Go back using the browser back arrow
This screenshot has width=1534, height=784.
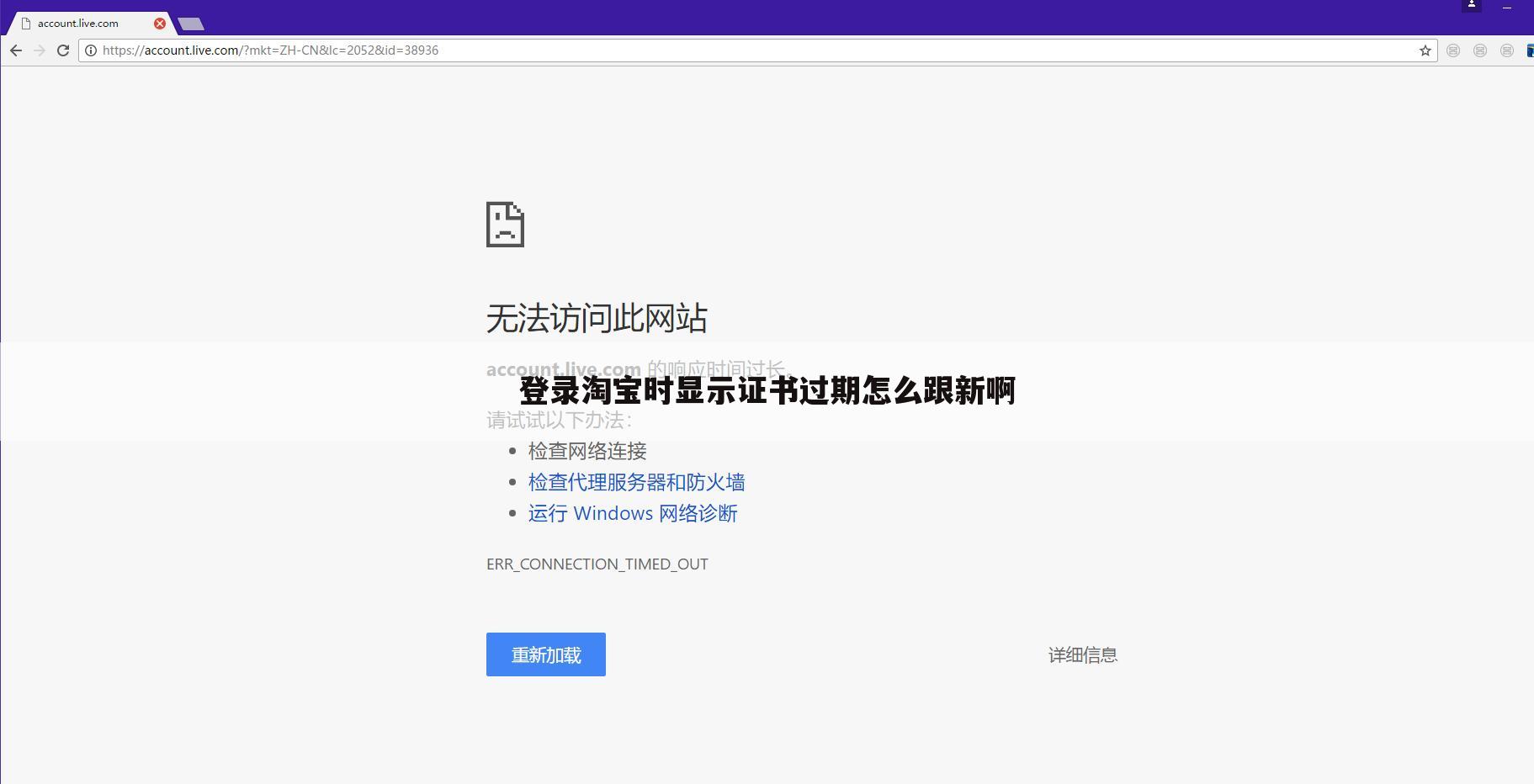coord(15,50)
